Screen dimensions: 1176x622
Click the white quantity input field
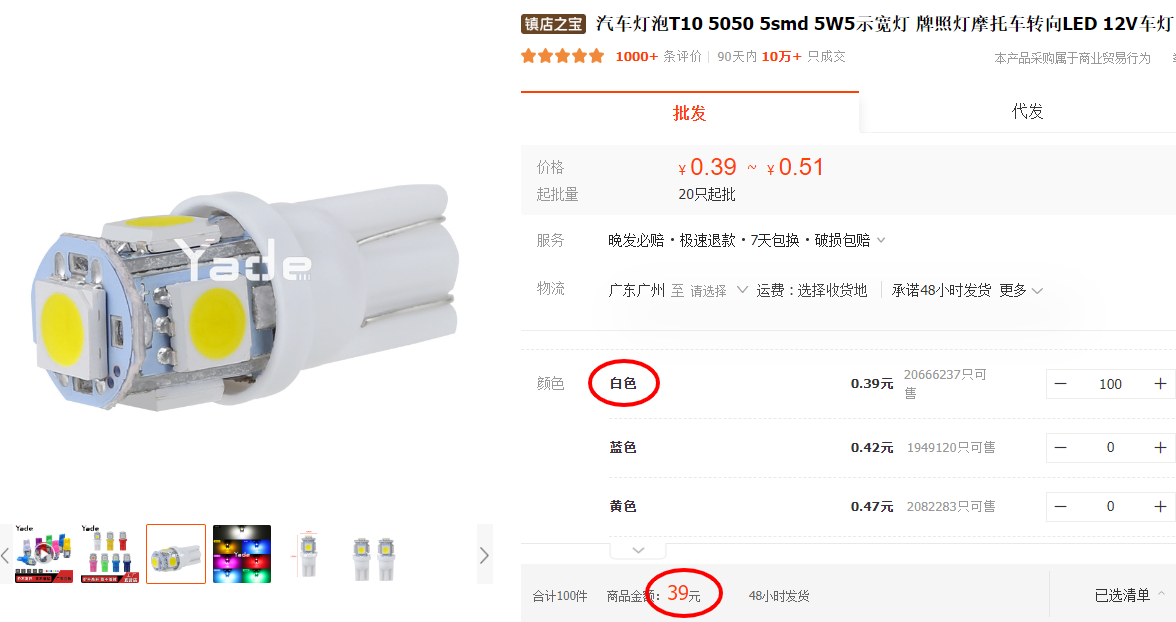1110,384
